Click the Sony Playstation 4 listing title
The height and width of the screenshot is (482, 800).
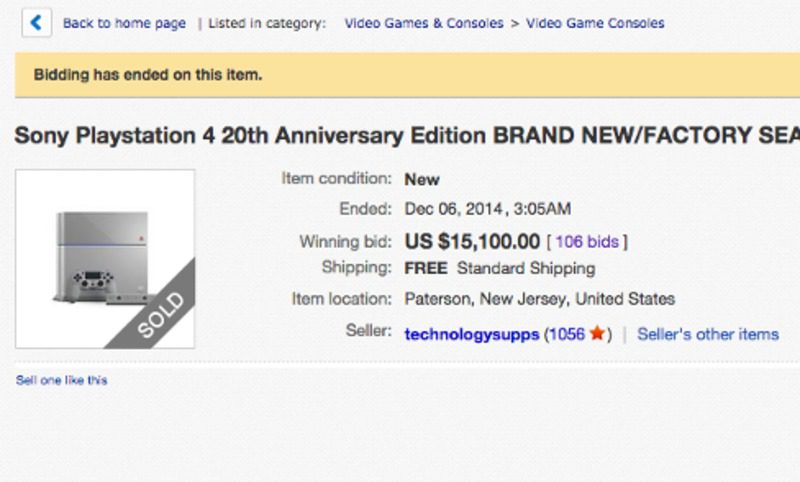[400, 135]
